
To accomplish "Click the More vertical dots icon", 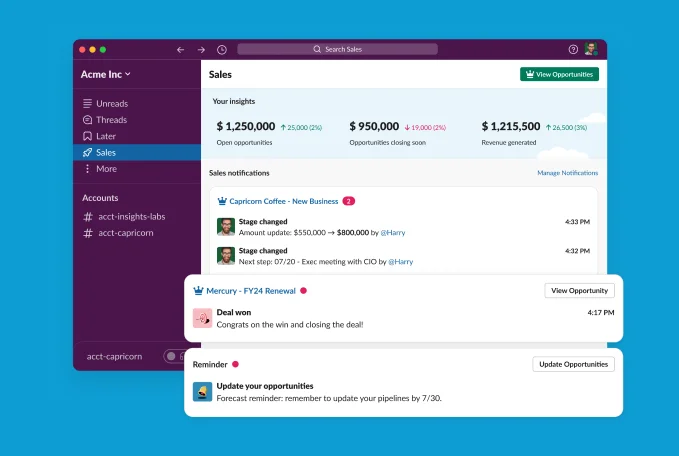I will [87, 169].
